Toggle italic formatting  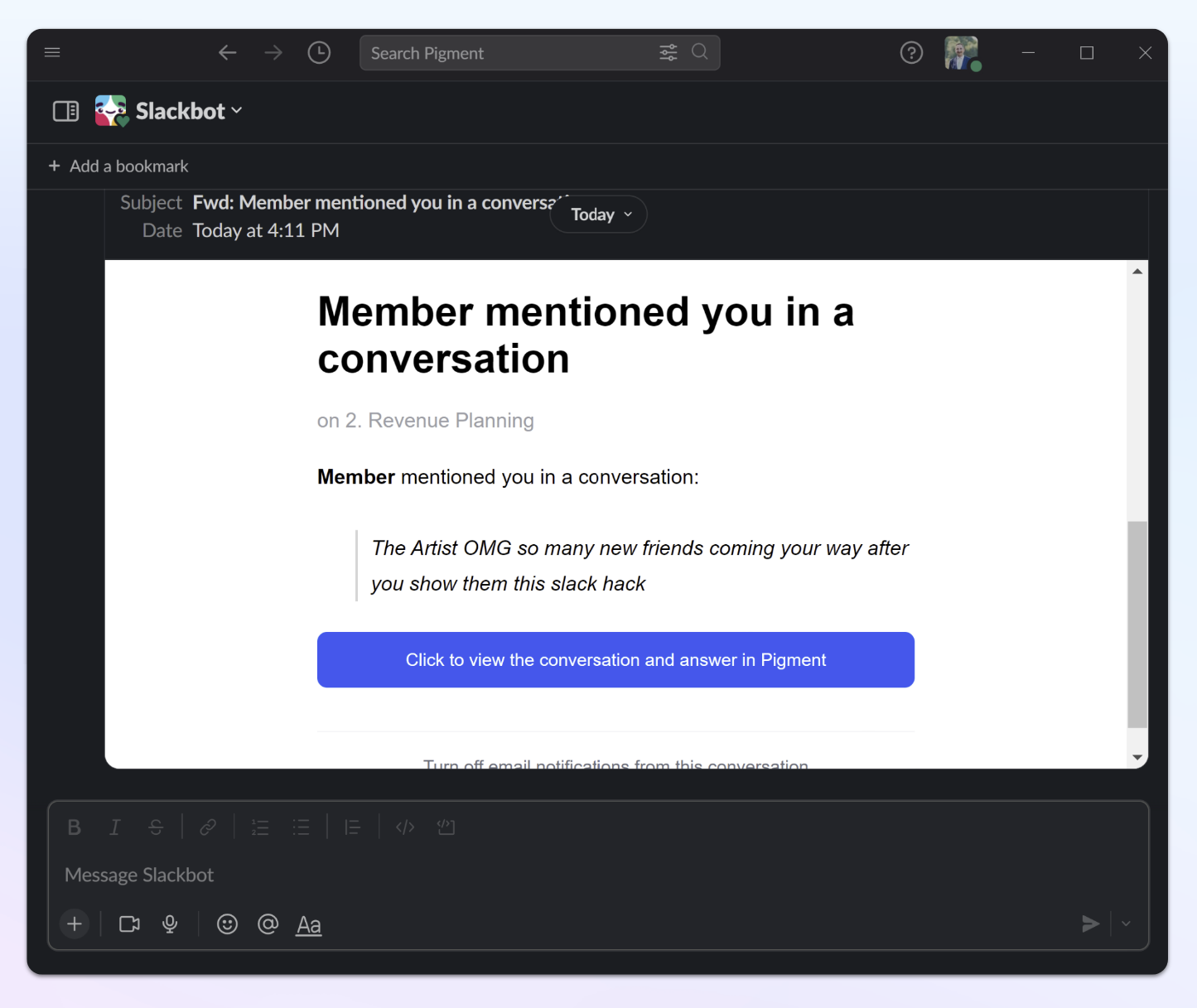click(115, 827)
